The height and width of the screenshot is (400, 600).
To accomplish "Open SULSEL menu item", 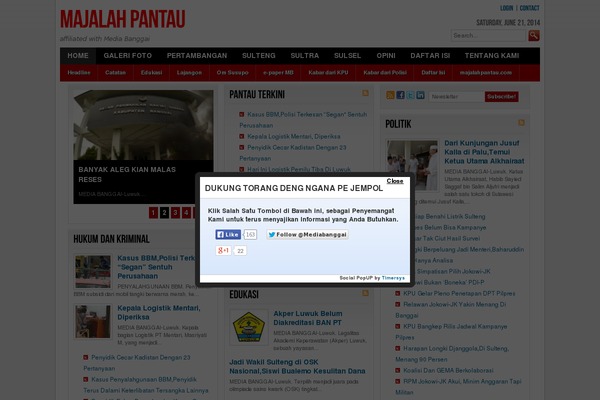I will 347,56.
